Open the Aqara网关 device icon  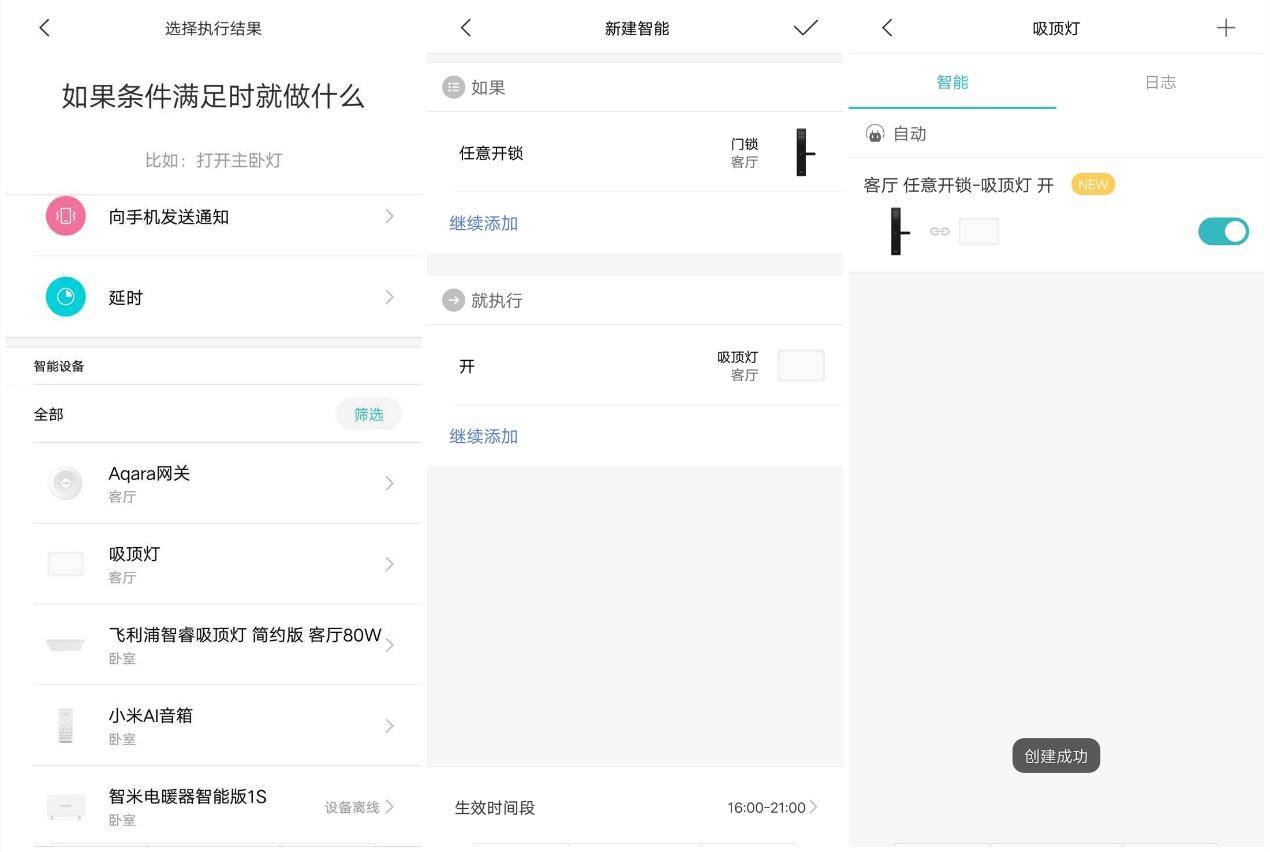click(x=65, y=483)
